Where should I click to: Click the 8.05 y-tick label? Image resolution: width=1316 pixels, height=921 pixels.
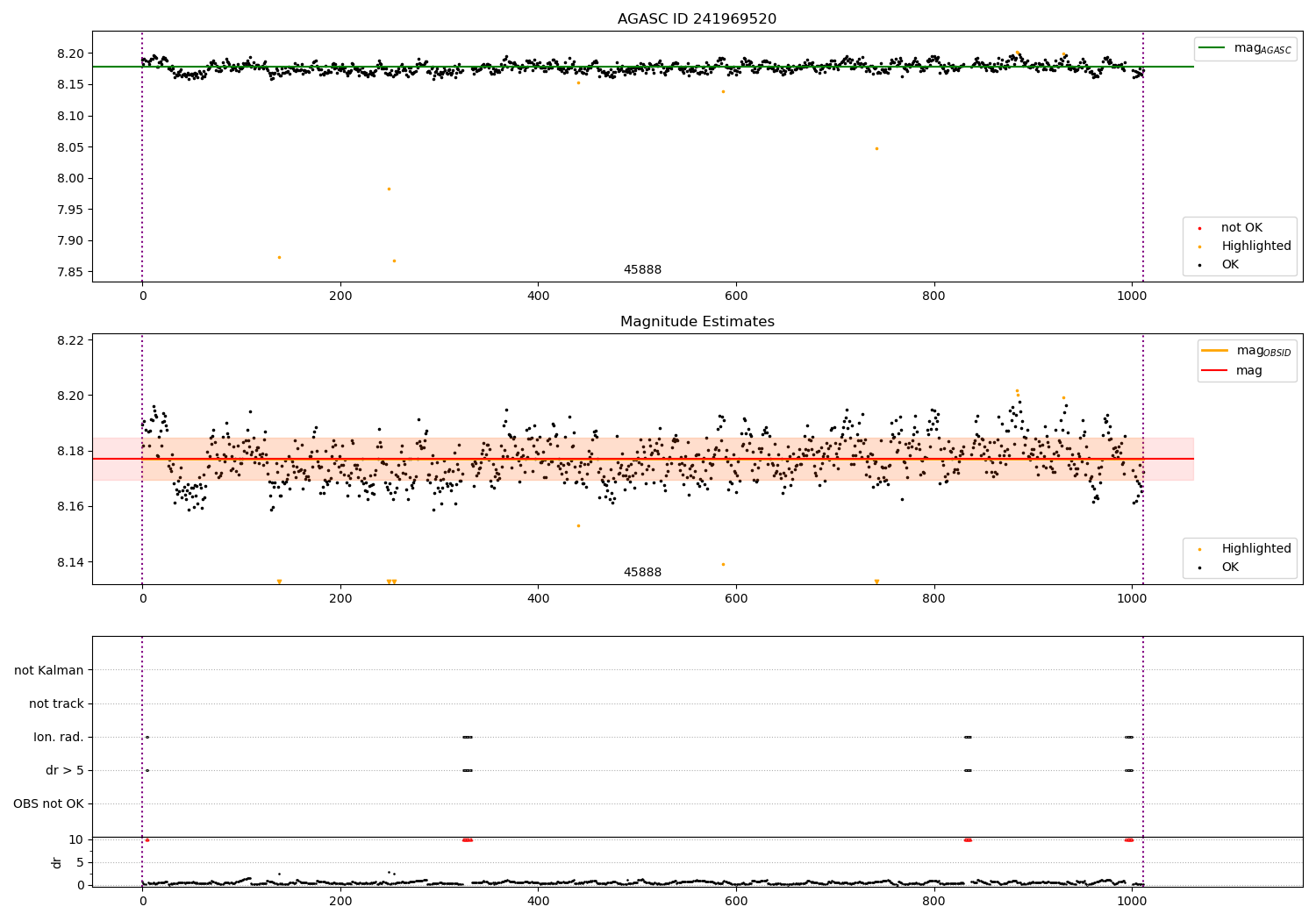(x=71, y=147)
